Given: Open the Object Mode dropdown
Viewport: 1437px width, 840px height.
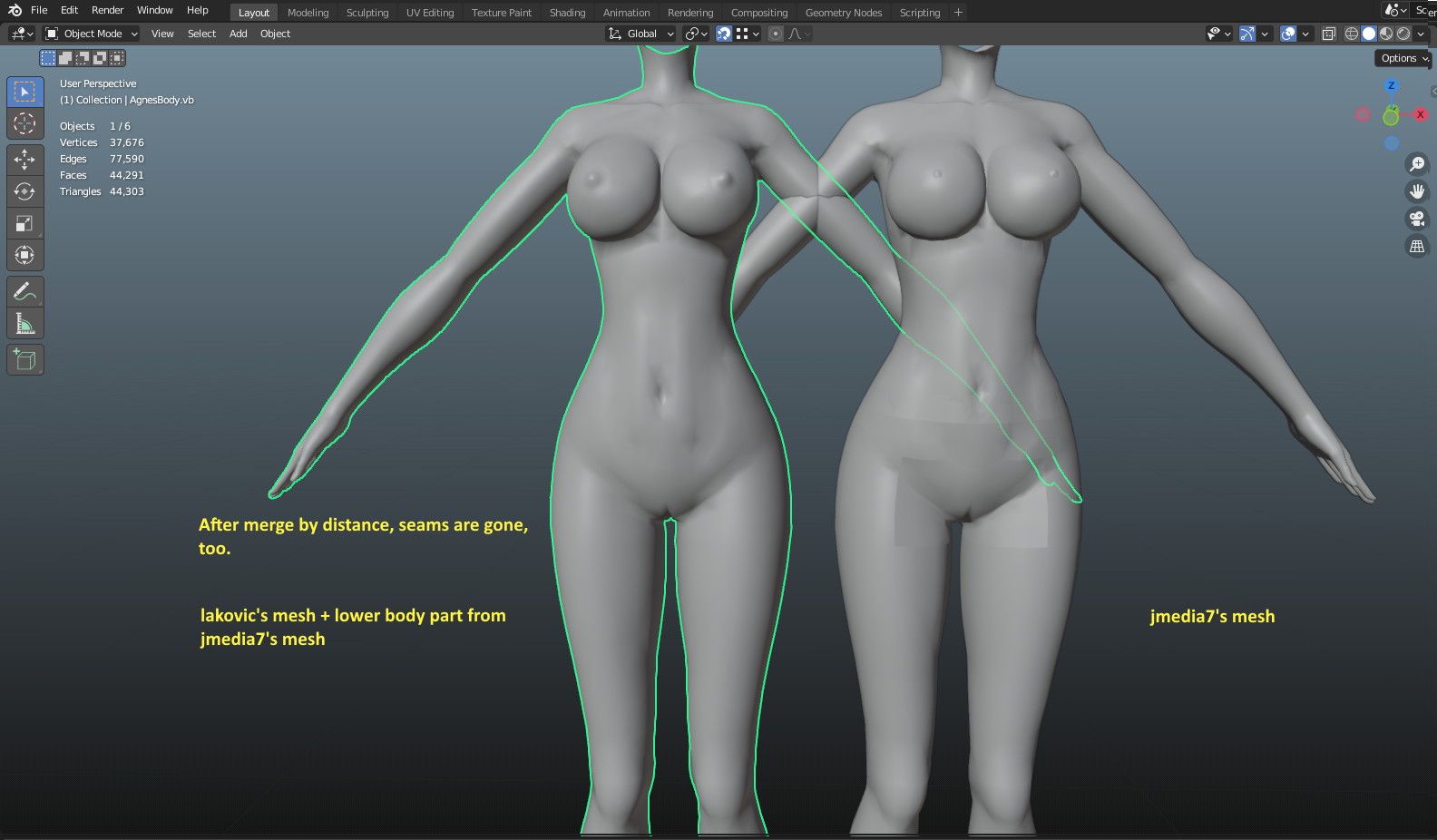Looking at the screenshot, I should [92, 34].
